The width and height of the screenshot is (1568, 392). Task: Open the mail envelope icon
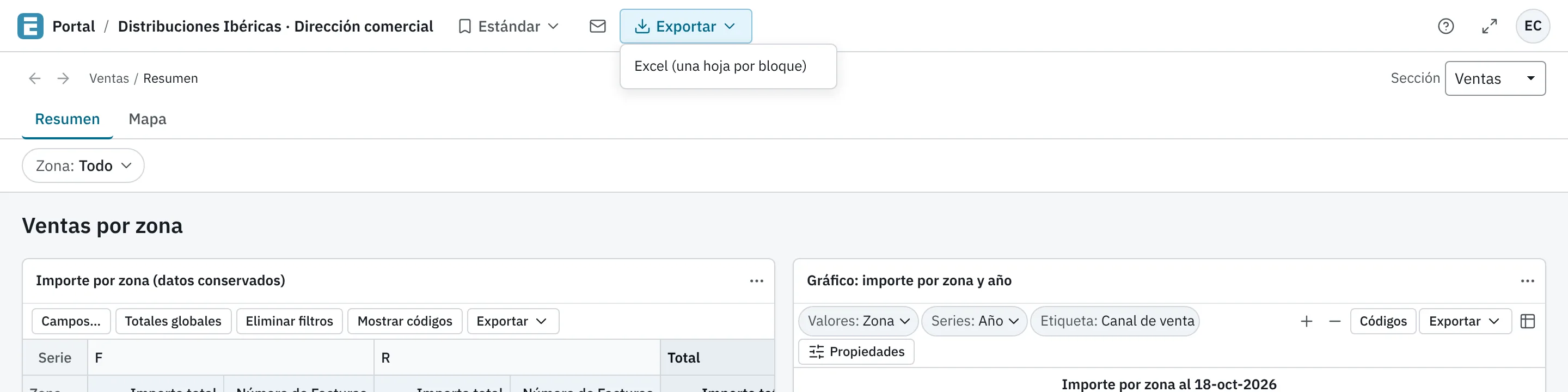tap(597, 26)
